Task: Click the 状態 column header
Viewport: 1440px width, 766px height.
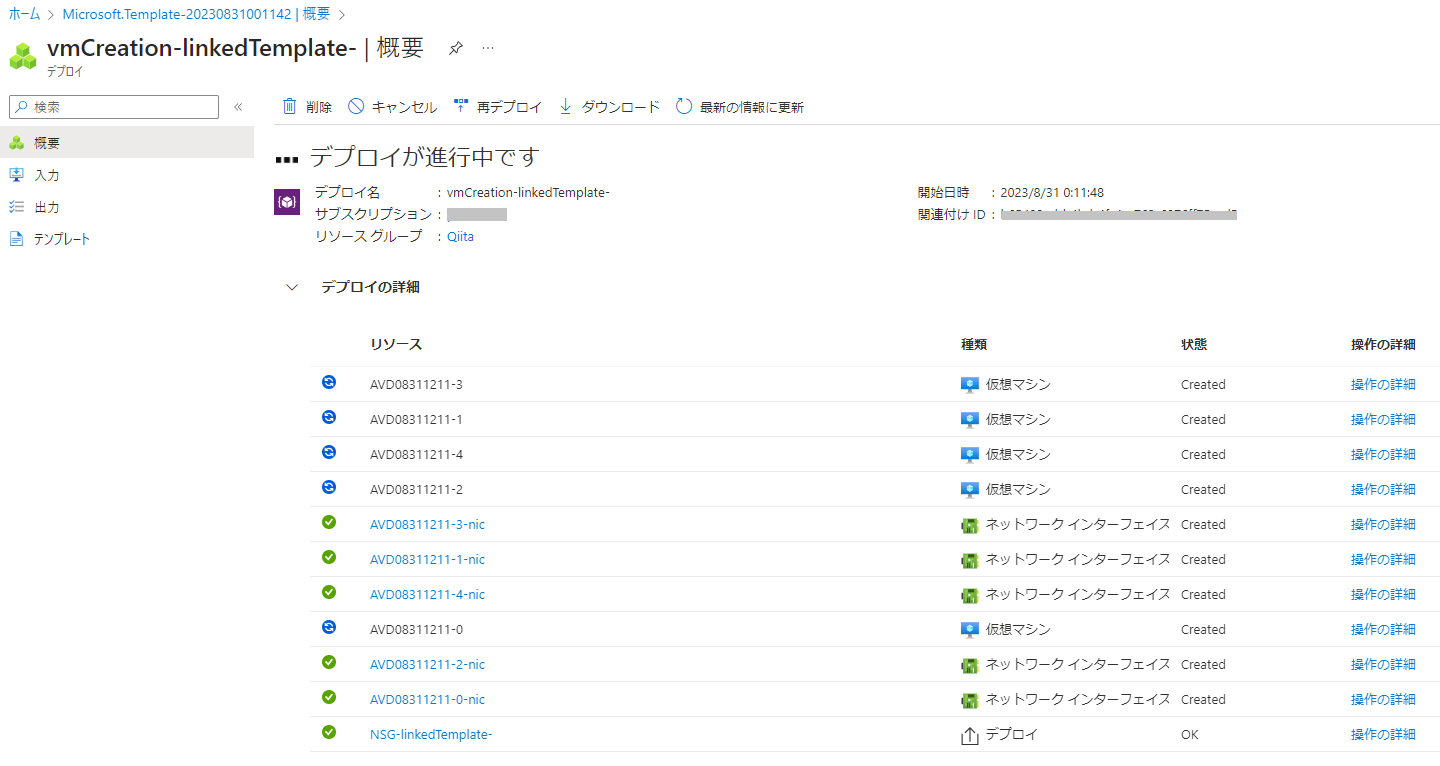Action: [x=1194, y=344]
